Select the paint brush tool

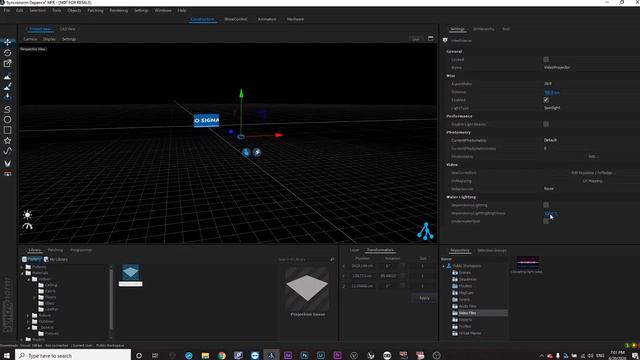point(7,87)
